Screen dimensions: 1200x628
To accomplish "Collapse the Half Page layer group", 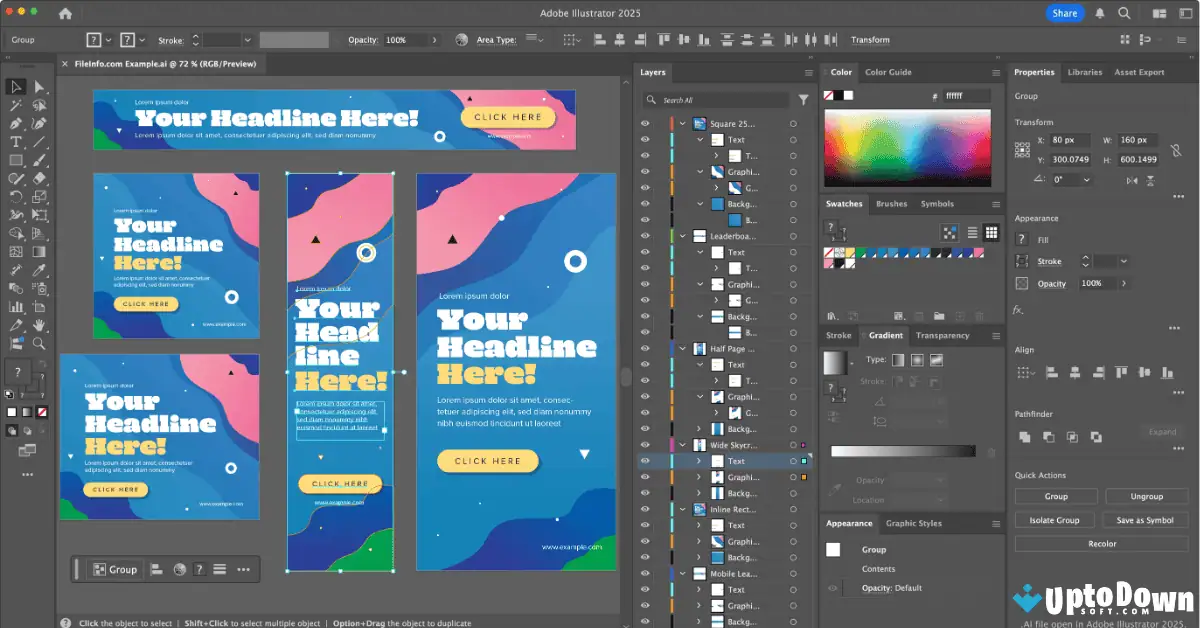I will tap(682, 348).
